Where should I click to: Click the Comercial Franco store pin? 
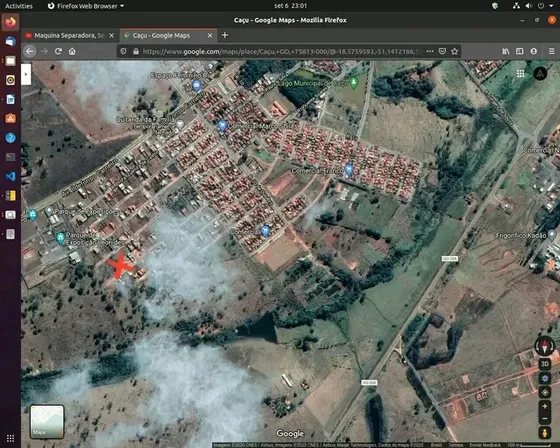[349, 169]
